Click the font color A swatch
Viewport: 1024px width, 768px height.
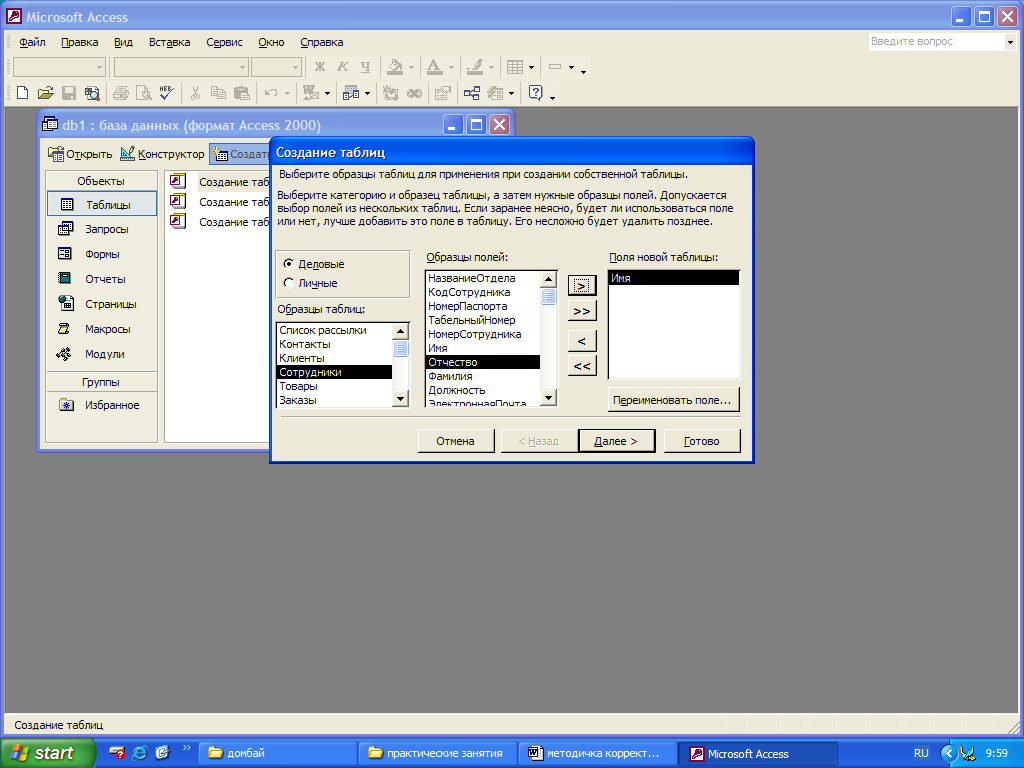[x=434, y=67]
